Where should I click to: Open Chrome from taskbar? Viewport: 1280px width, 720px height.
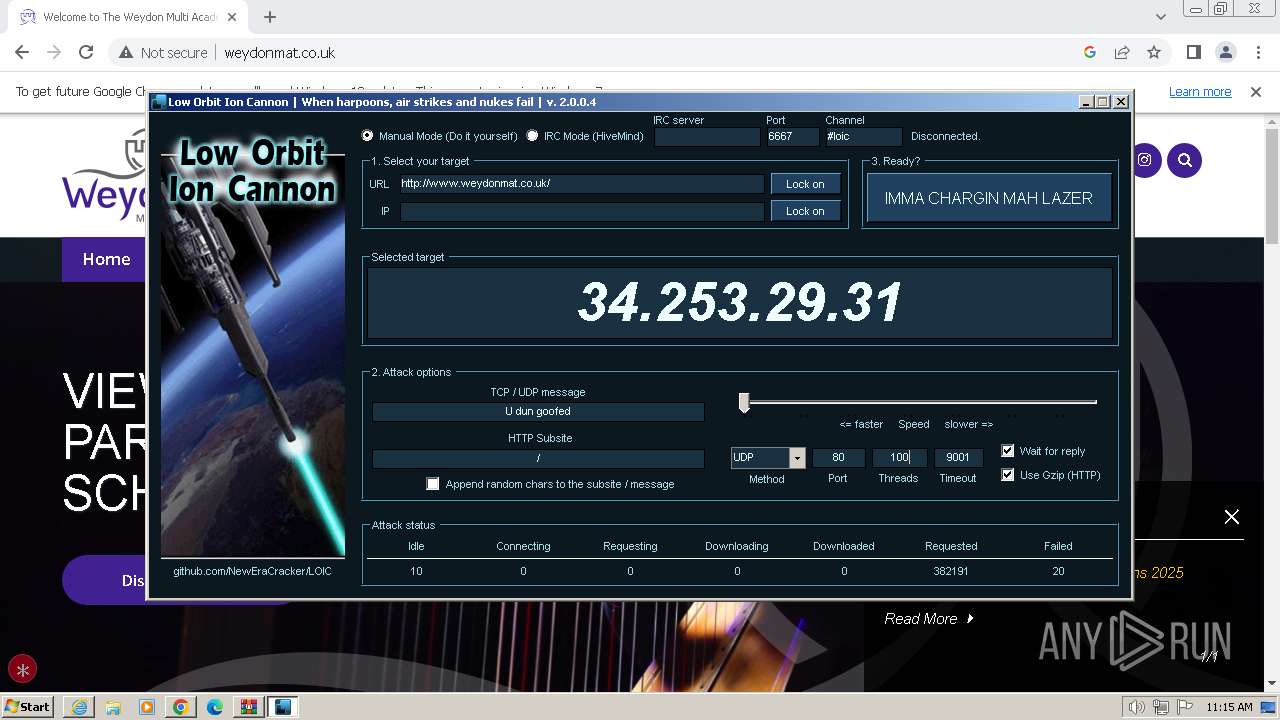[x=181, y=707]
